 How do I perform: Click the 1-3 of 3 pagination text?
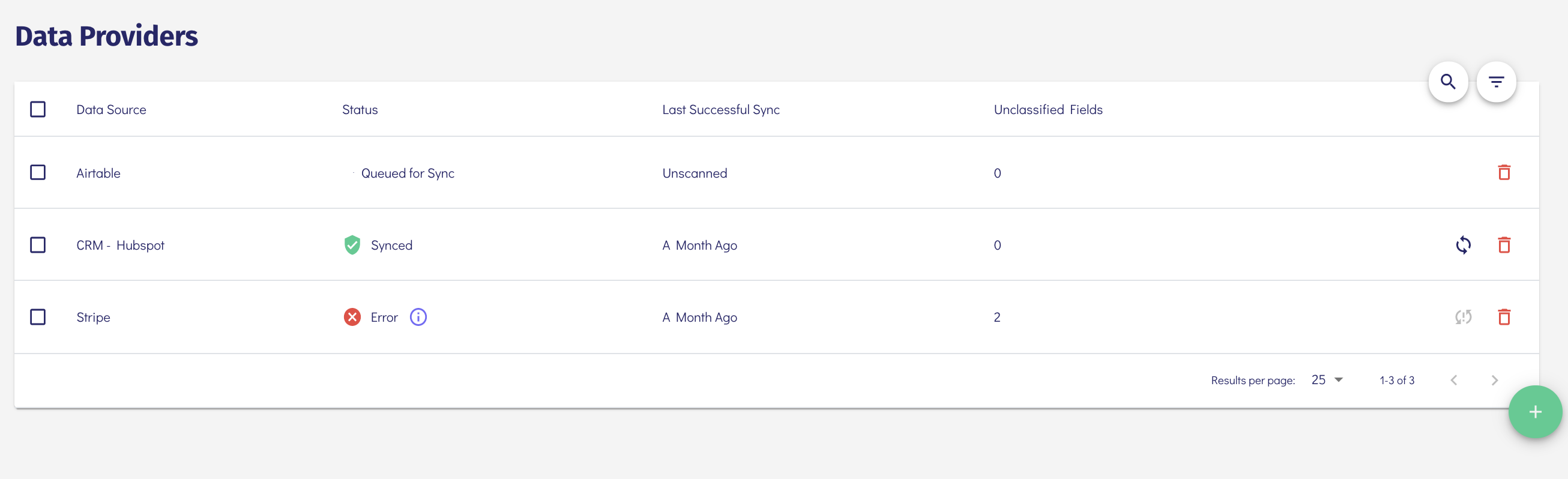pyautogui.click(x=1397, y=381)
